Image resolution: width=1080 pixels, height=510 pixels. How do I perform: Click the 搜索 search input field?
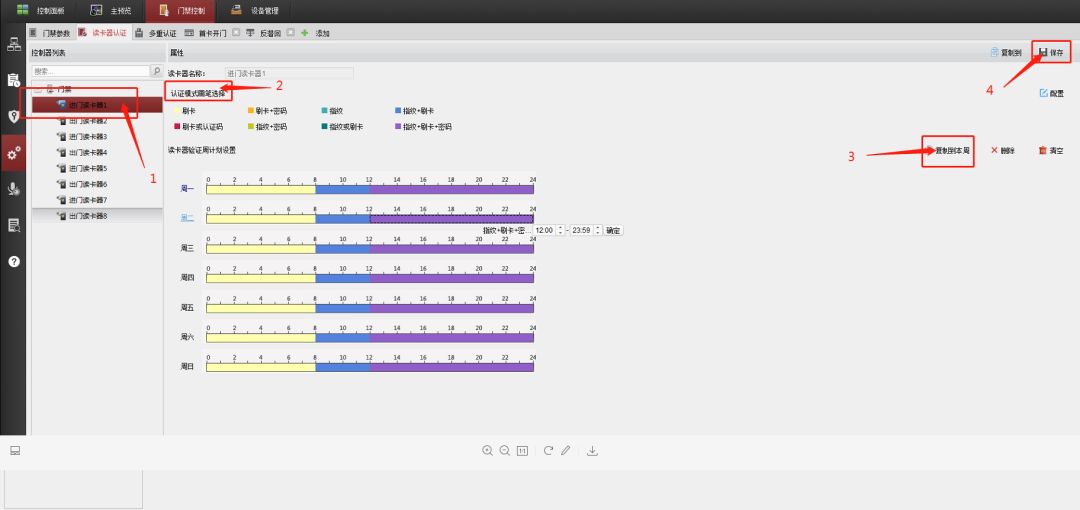(x=90, y=71)
